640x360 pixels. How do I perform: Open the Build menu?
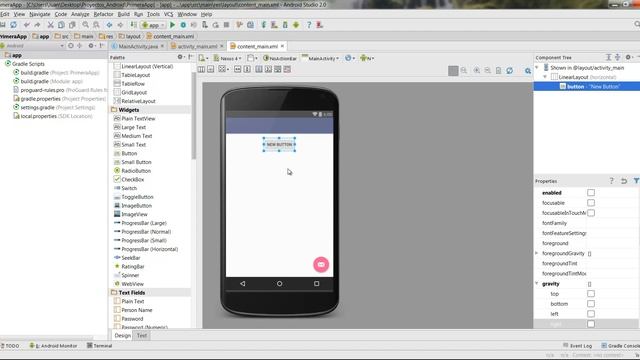point(123,14)
